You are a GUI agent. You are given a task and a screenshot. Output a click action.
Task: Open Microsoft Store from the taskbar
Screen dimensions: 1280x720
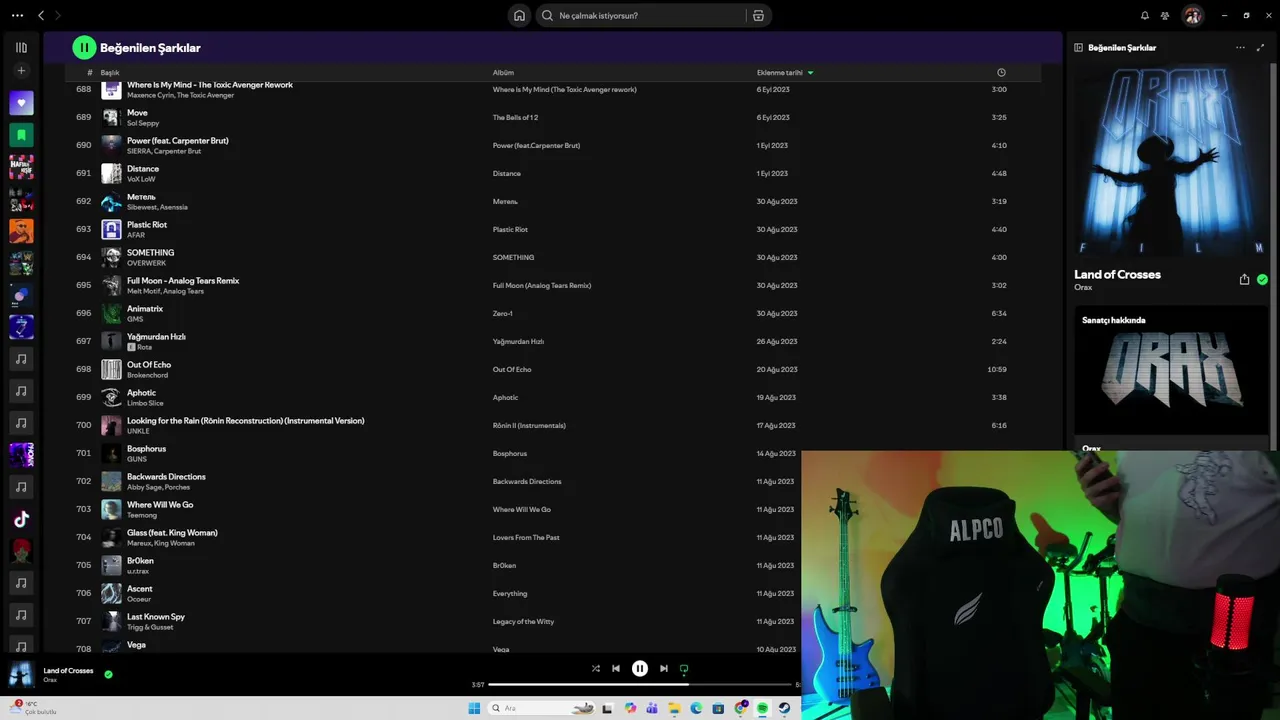click(718, 708)
